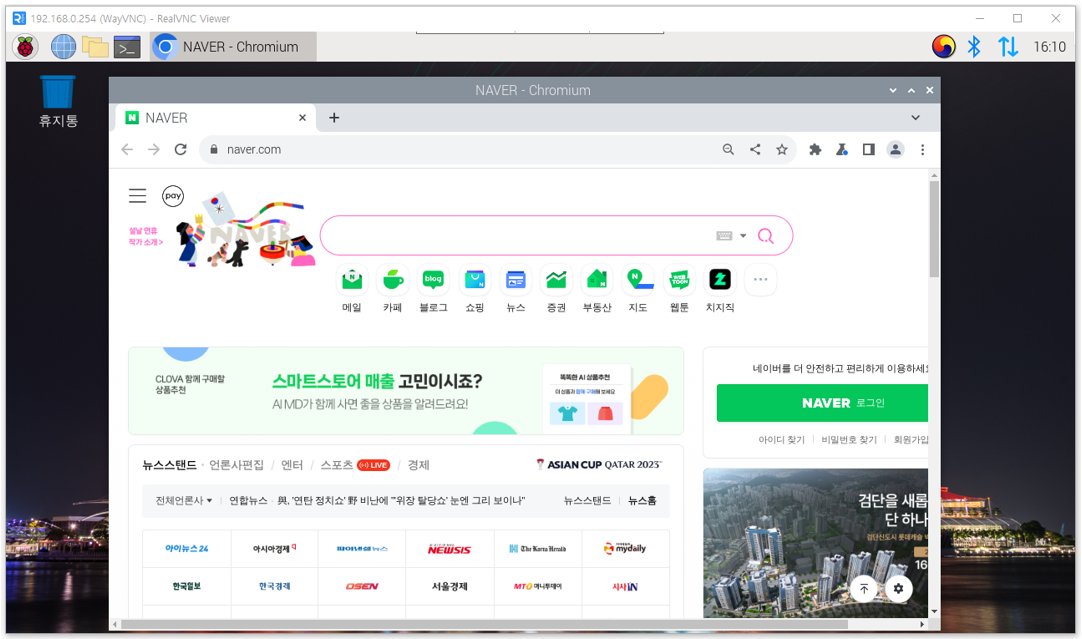The image size is (1082, 639).
Task: Select the 엔터 tab
Action: [x=292, y=465]
